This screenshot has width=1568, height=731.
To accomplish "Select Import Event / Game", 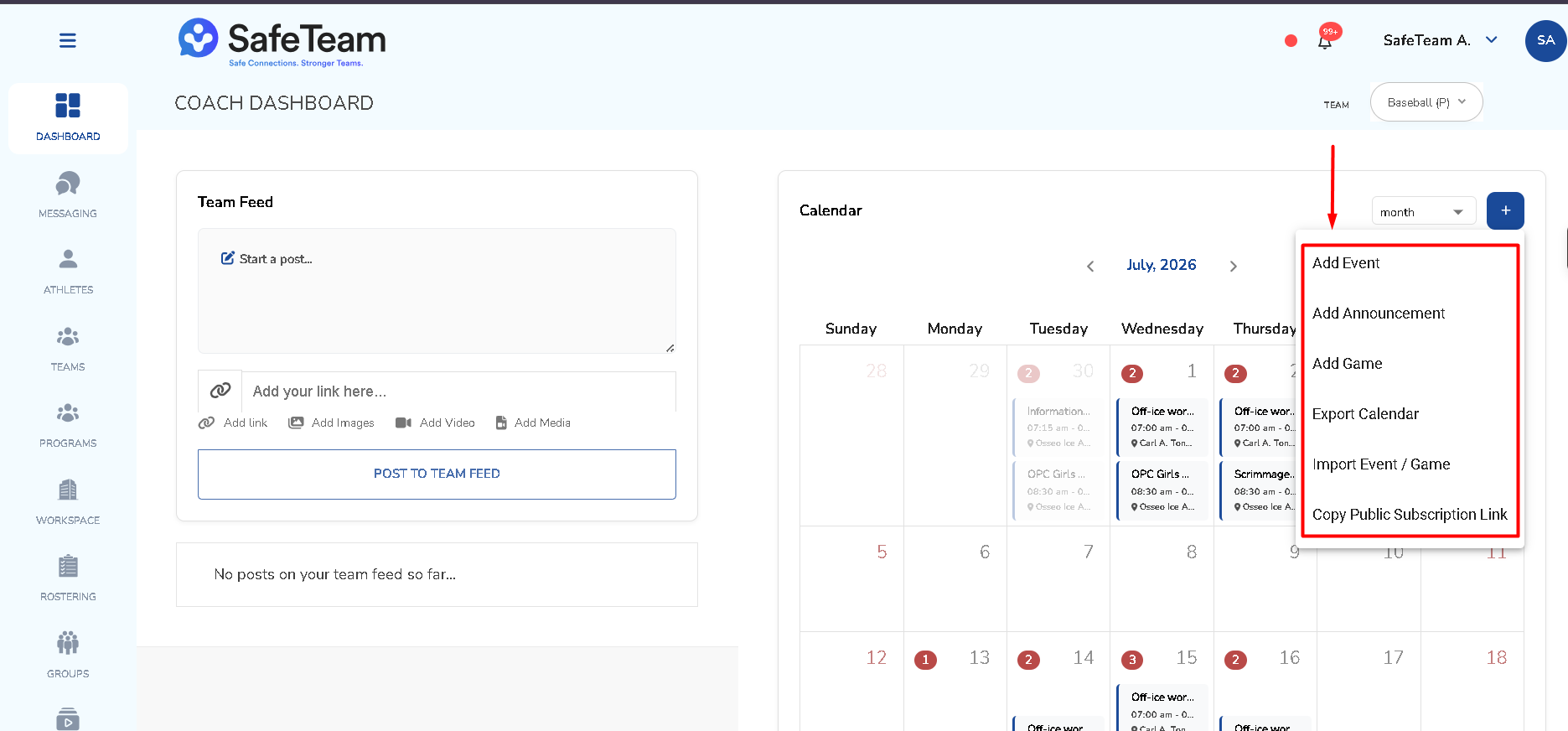I will 1381,464.
